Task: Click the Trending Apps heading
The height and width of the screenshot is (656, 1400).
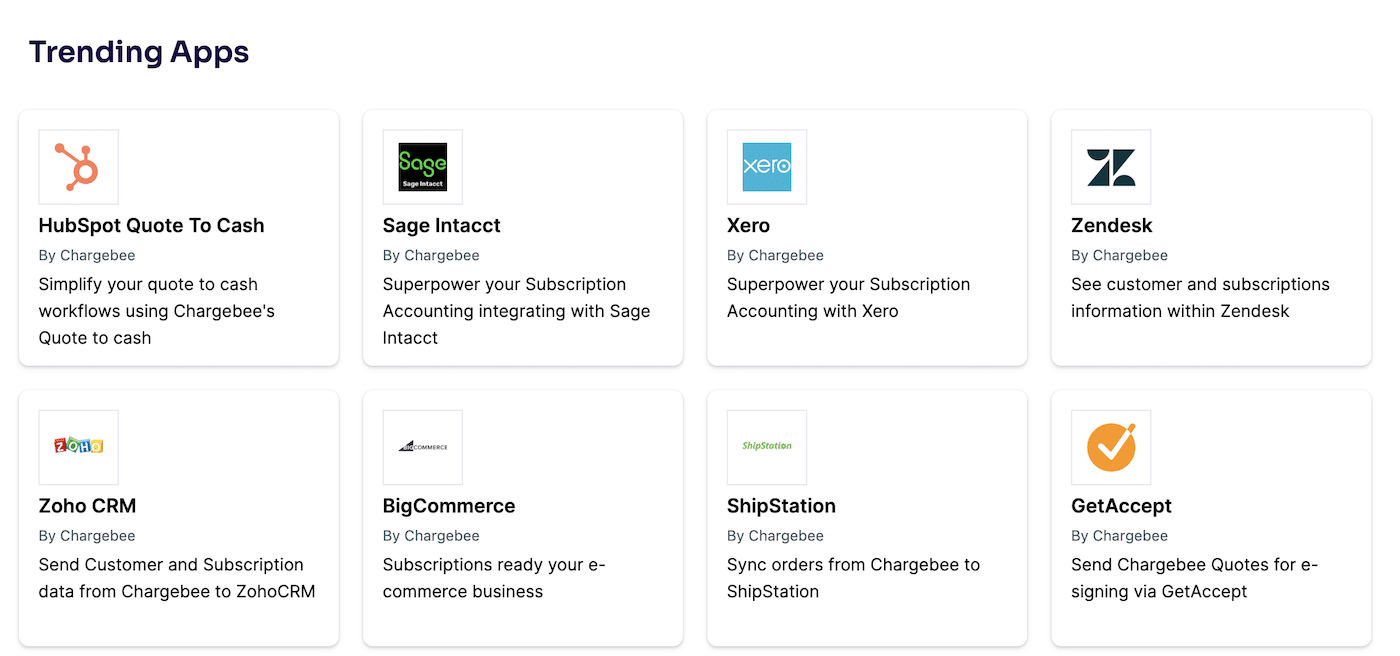Action: (139, 51)
